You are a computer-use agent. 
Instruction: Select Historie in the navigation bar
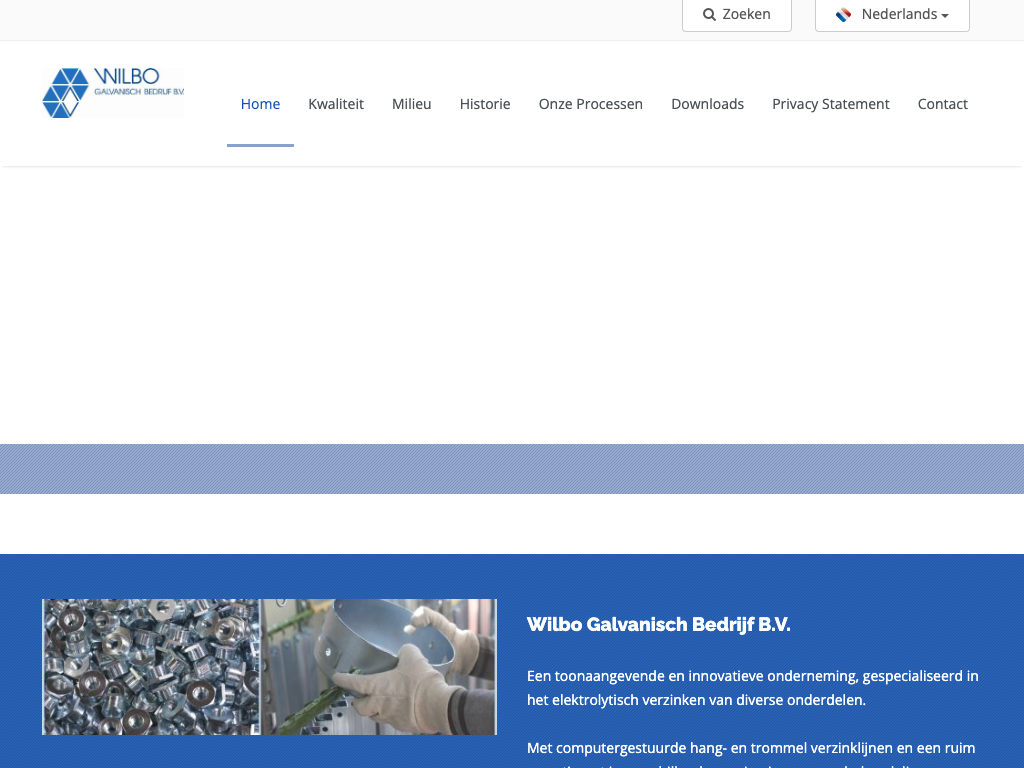point(485,104)
